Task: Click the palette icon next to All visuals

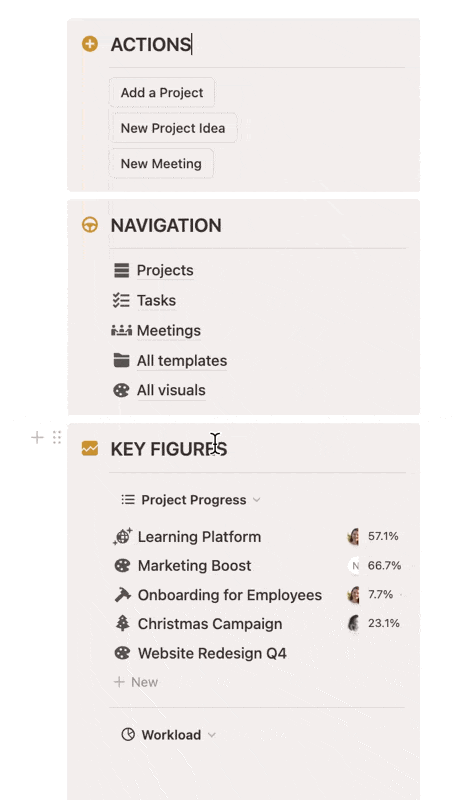Action: 121,390
